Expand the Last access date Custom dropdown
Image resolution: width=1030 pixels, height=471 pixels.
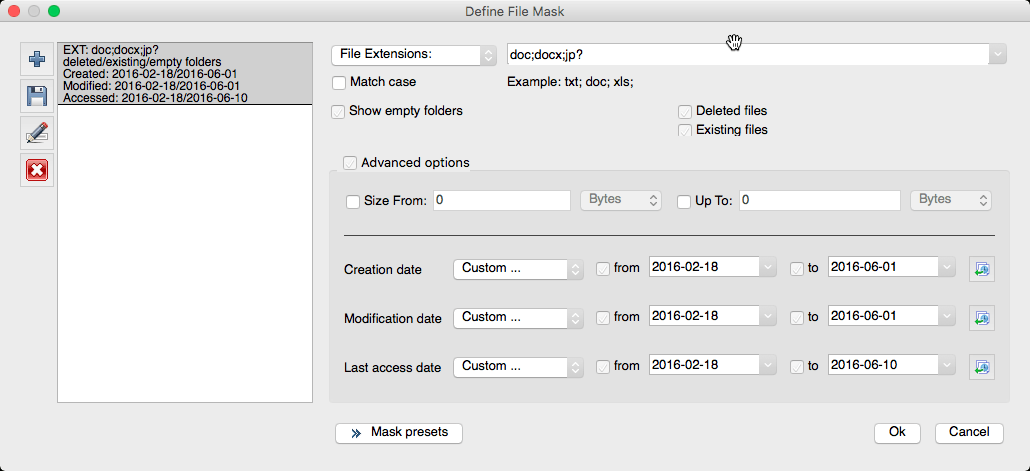(x=517, y=367)
